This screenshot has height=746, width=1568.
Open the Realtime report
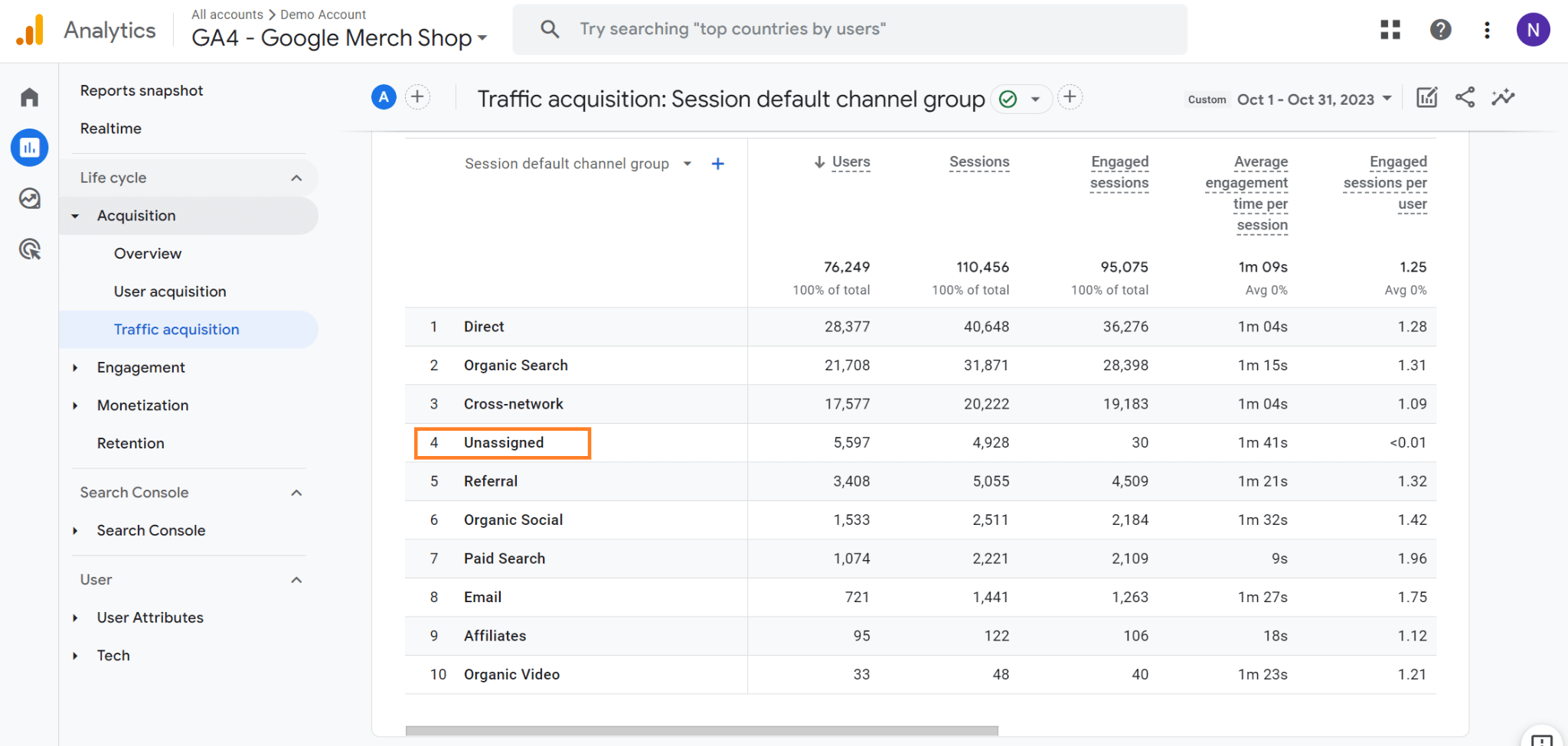click(111, 129)
